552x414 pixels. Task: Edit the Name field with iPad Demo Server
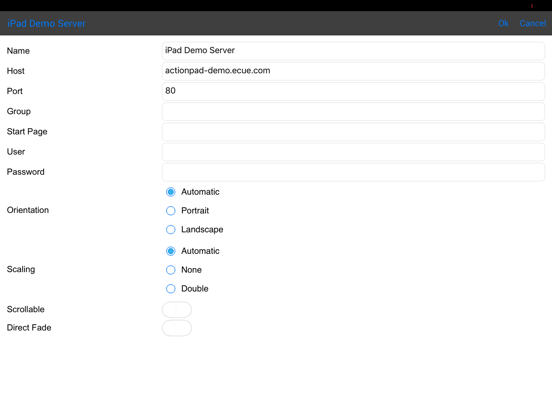tap(353, 51)
